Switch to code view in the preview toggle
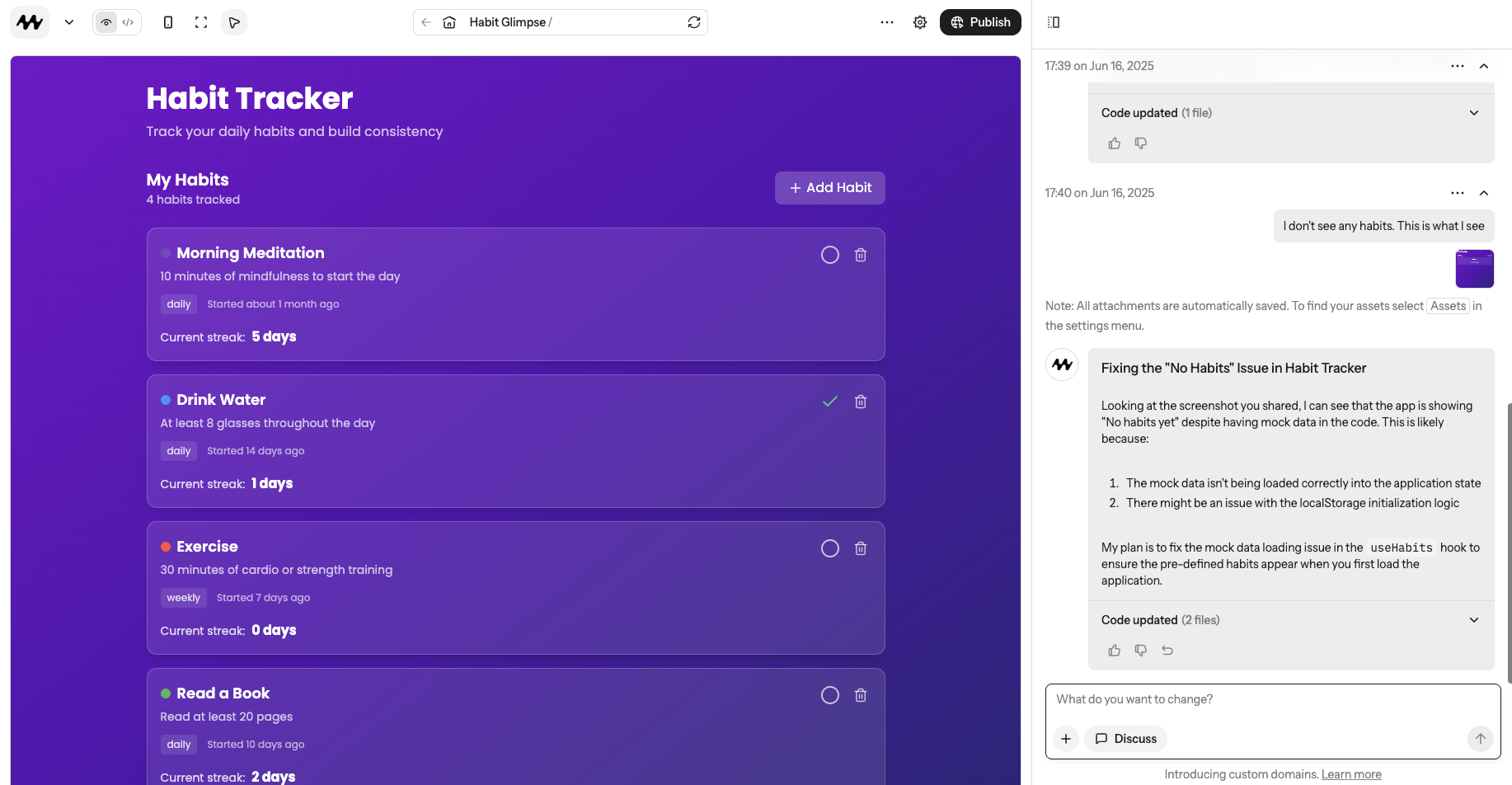This screenshot has height=785, width=1512. click(129, 22)
